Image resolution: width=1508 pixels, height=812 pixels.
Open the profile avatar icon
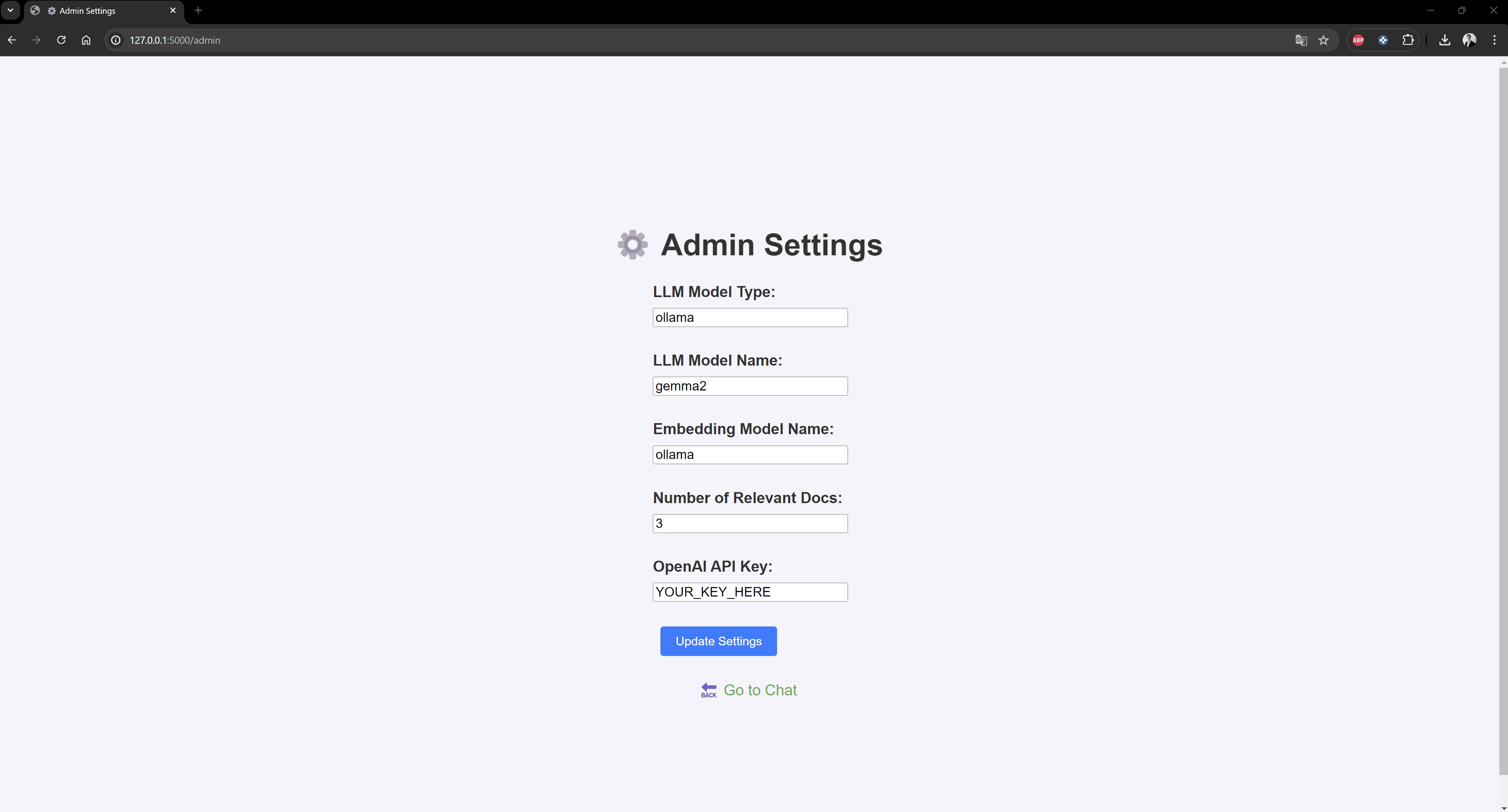tap(1469, 40)
